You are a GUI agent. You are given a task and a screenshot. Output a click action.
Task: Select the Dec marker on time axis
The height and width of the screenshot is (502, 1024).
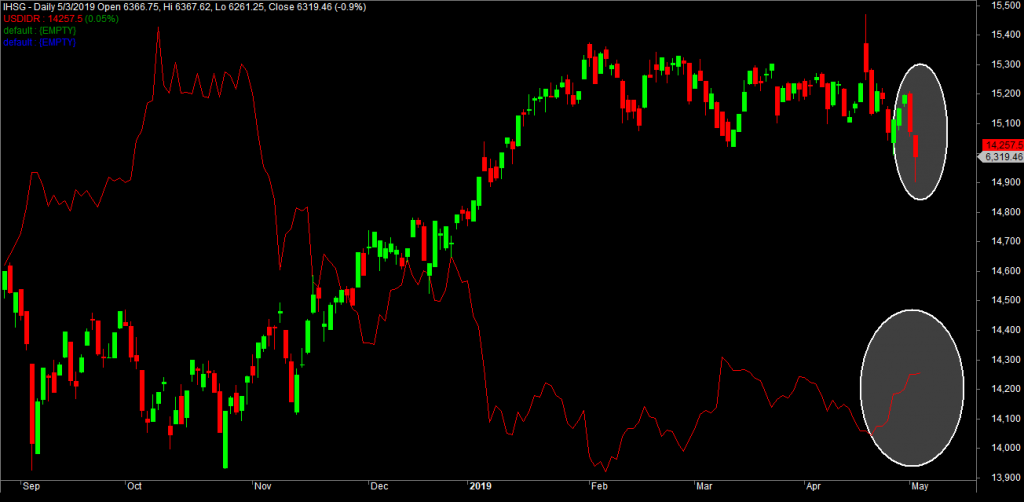coord(379,487)
